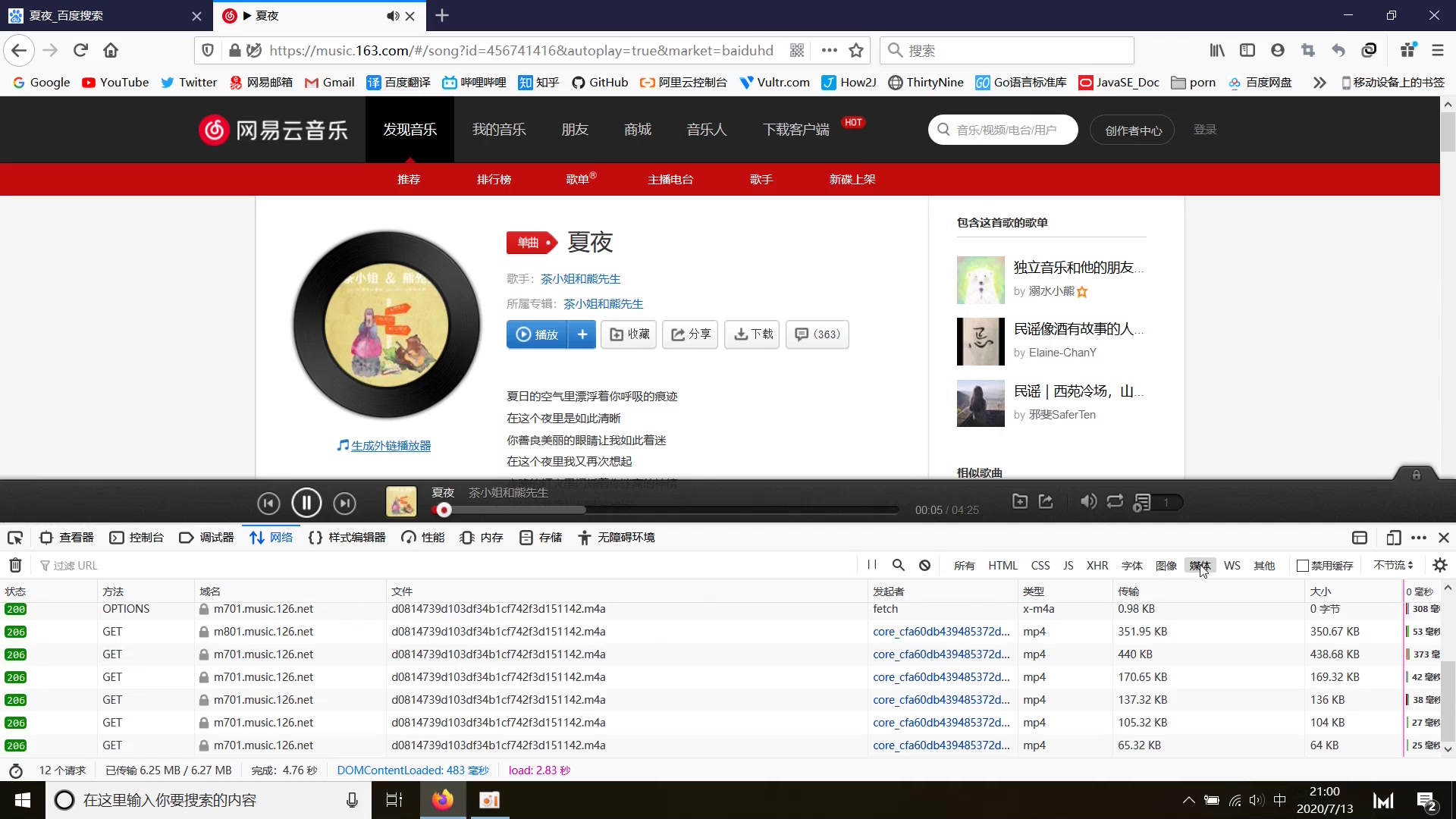Reload the current page

click(80, 50)
